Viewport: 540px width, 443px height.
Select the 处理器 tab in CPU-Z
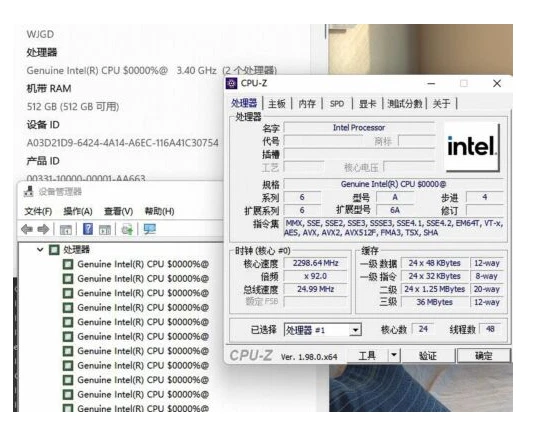(x=244, y=103)
